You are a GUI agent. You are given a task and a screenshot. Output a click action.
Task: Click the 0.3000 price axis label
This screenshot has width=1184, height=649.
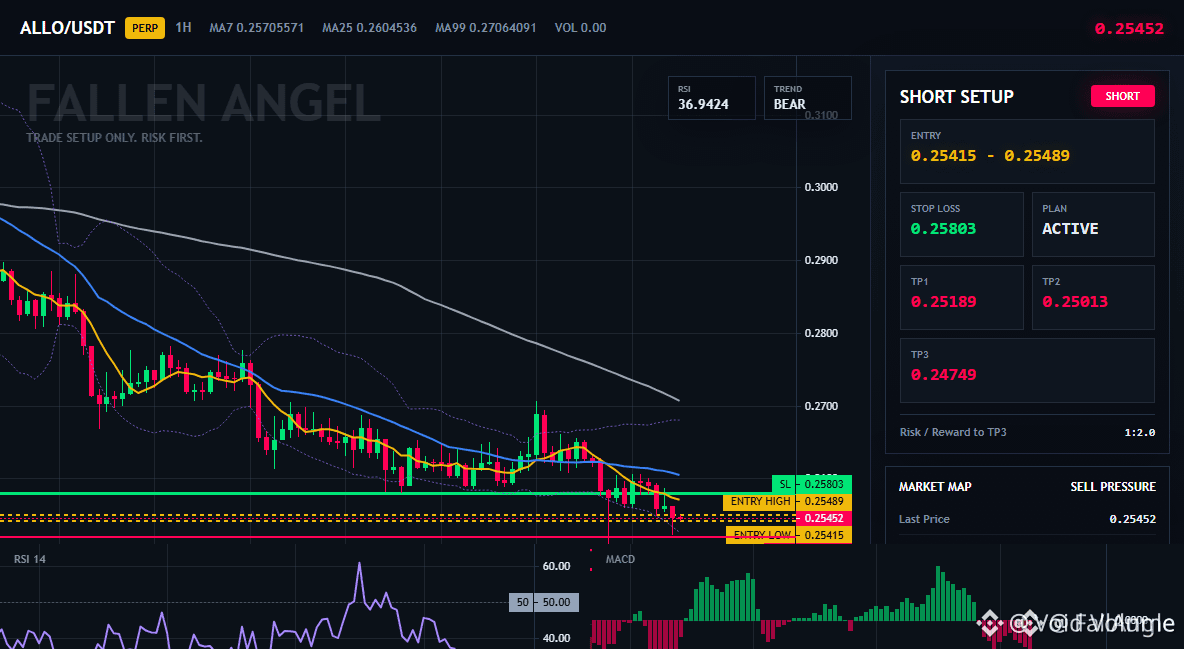[x=821, y=187]
